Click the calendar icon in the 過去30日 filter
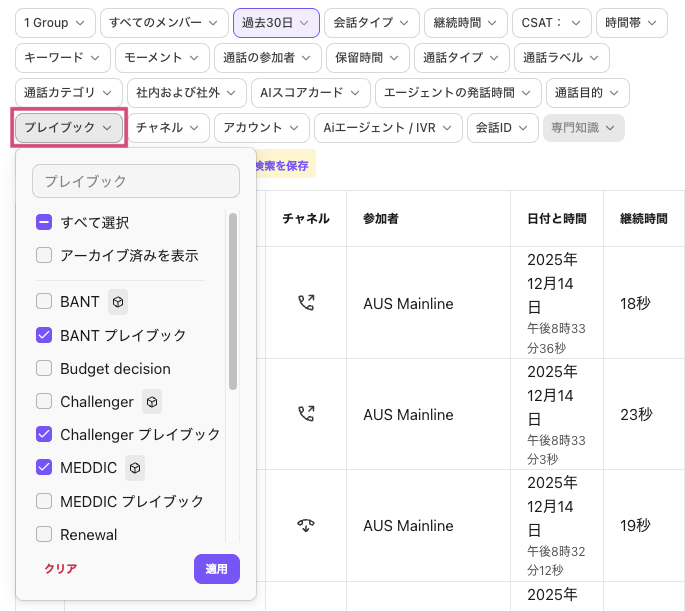 [x=302, y=22]
